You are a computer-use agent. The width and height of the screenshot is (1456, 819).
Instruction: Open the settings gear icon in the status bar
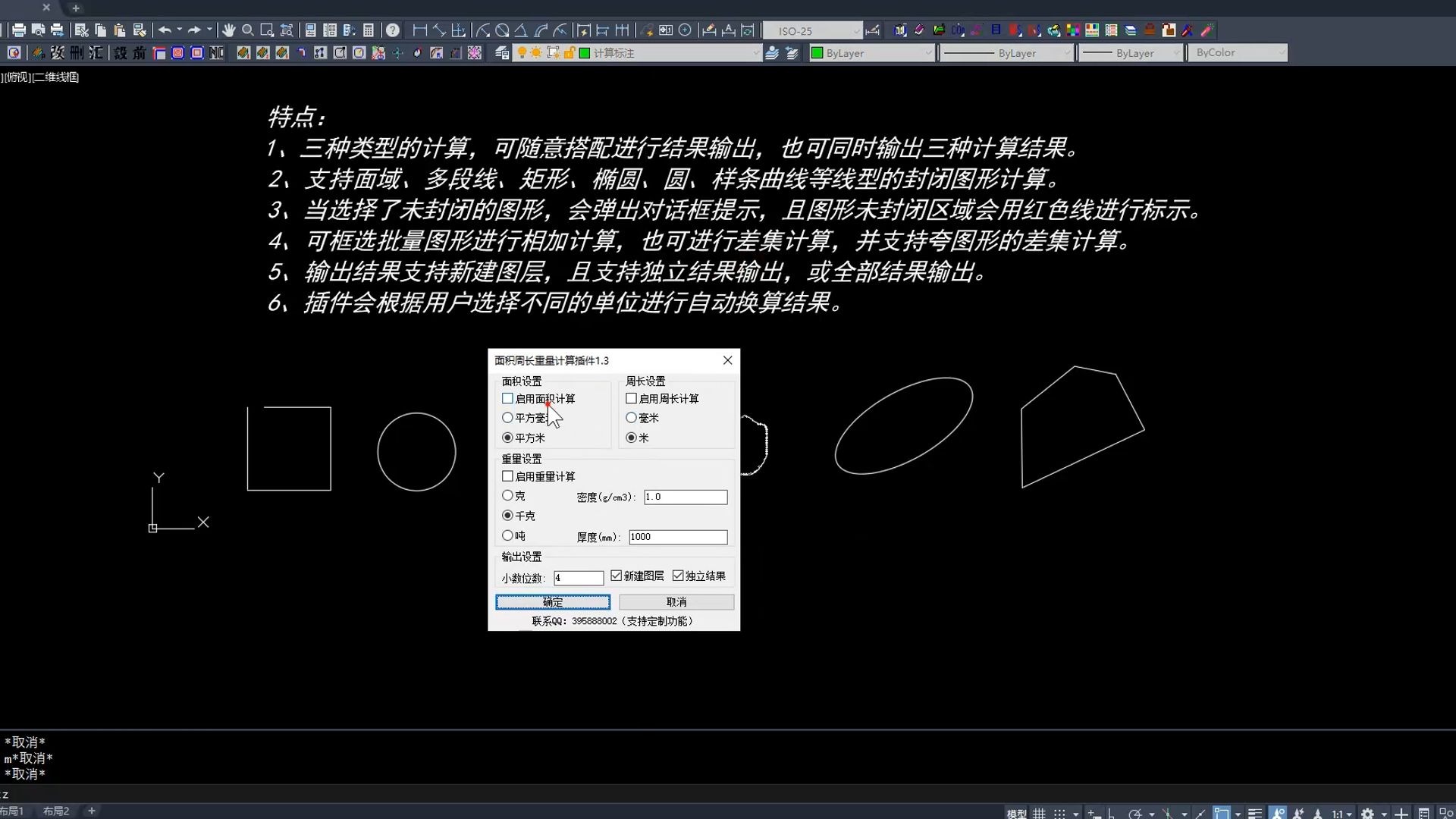pos(1369,812)
